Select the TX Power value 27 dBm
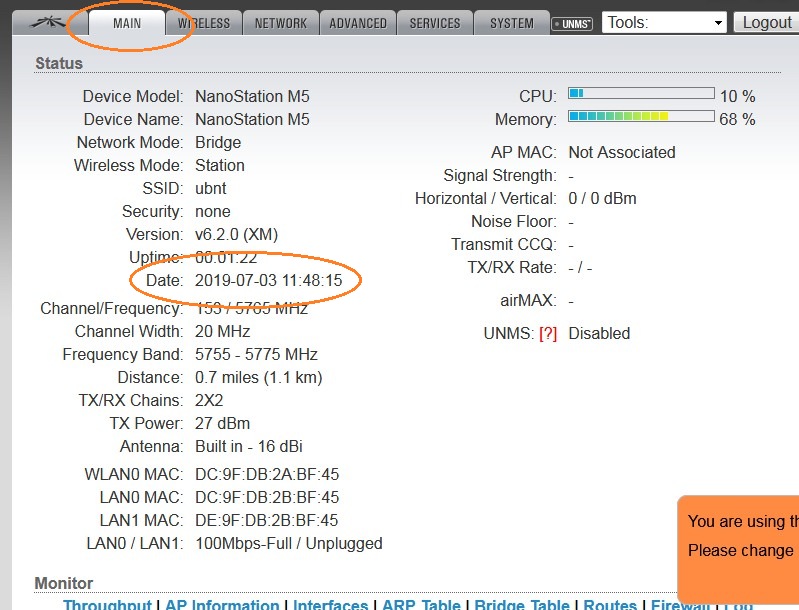 222,423
